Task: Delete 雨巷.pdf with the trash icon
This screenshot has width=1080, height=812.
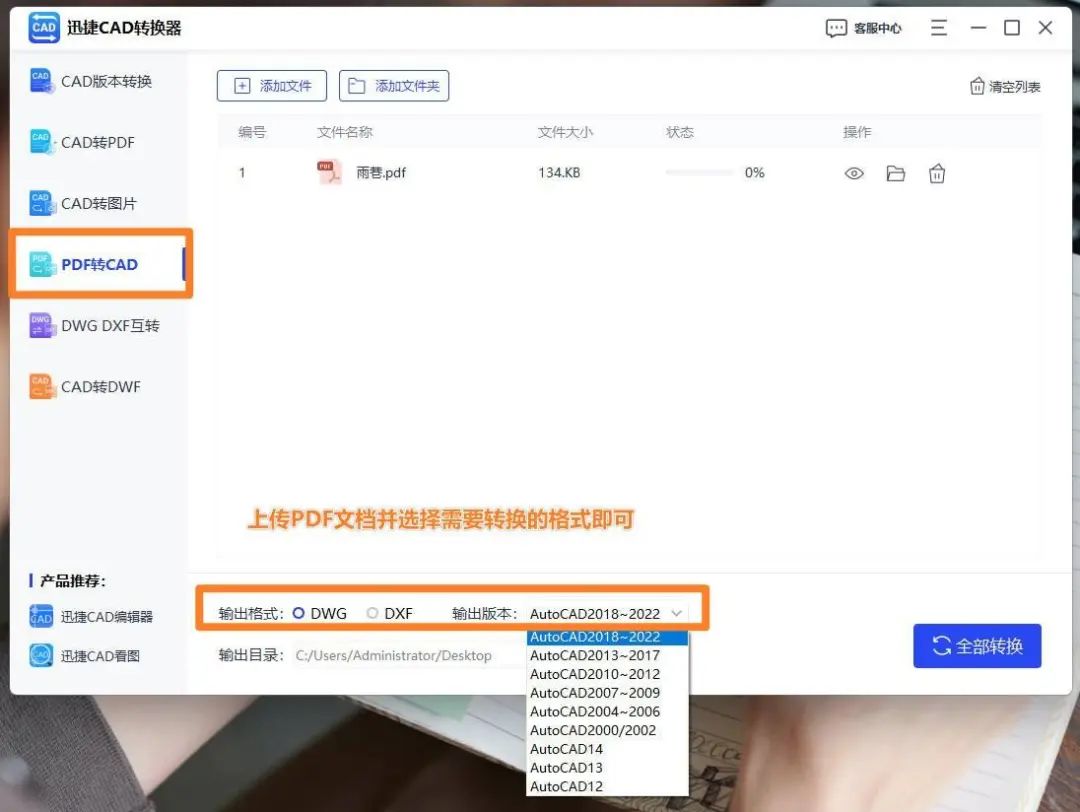Action: pos(937,174)
